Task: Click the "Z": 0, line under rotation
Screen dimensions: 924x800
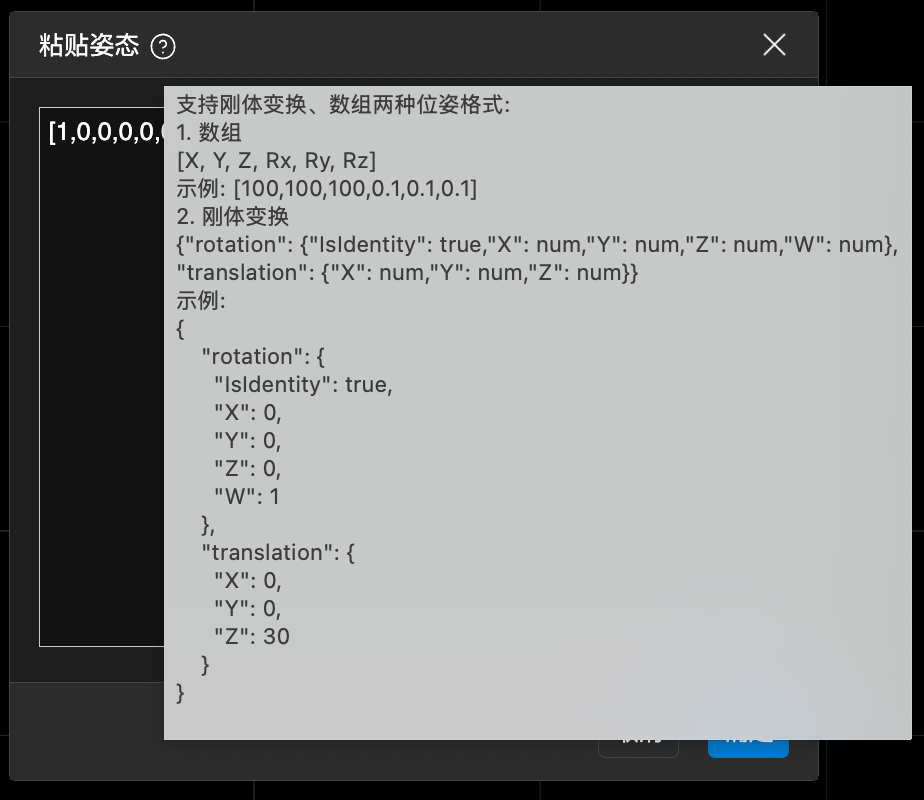Action: pyautogui.click(x=247, y=468)
